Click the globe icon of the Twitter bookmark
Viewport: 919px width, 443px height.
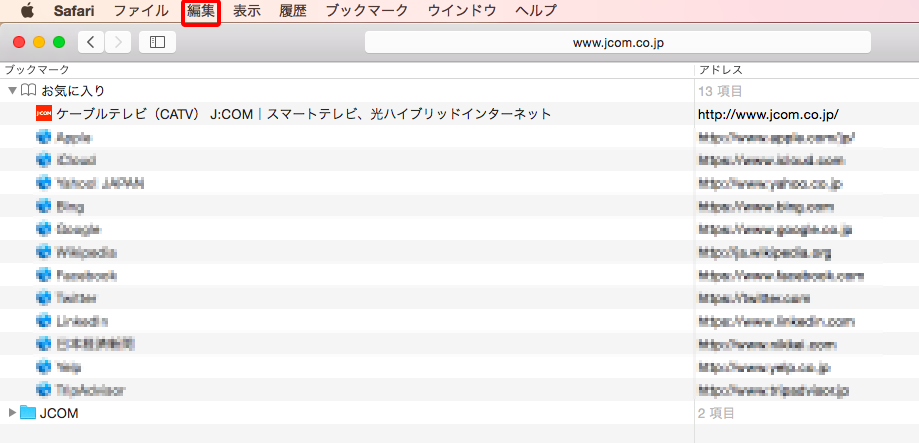pos(44,298)
